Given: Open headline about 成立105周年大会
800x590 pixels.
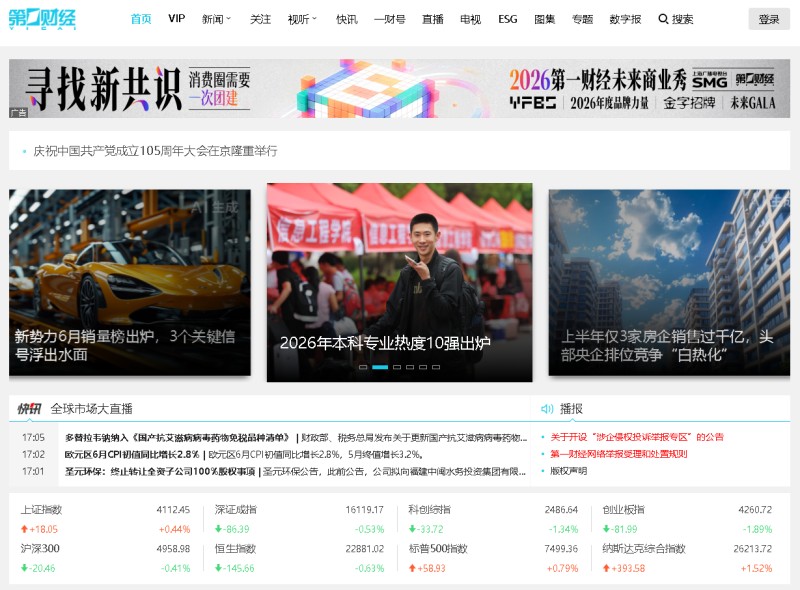Looking at the screenshot, I should tap(155, 151).
